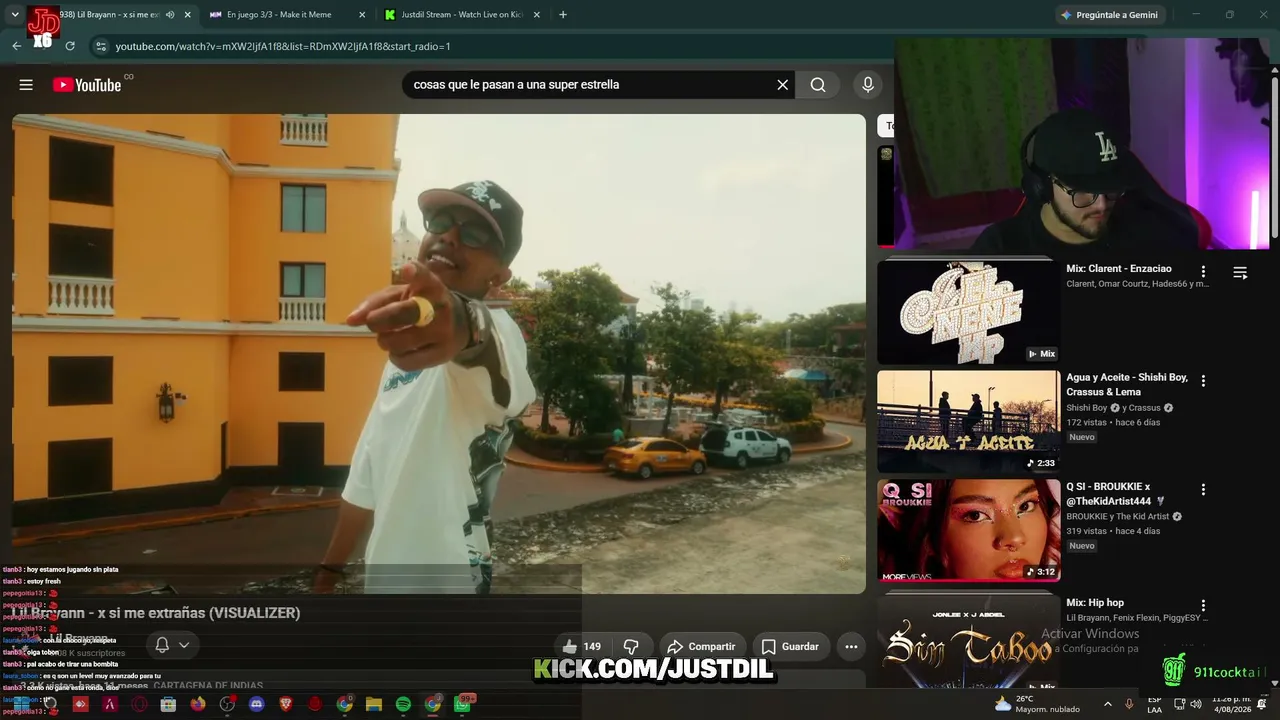Open the queue list icon beside Clarent mix
Image resolution: width=1280 pixels, height=720 pixels.
(1240, 273)
